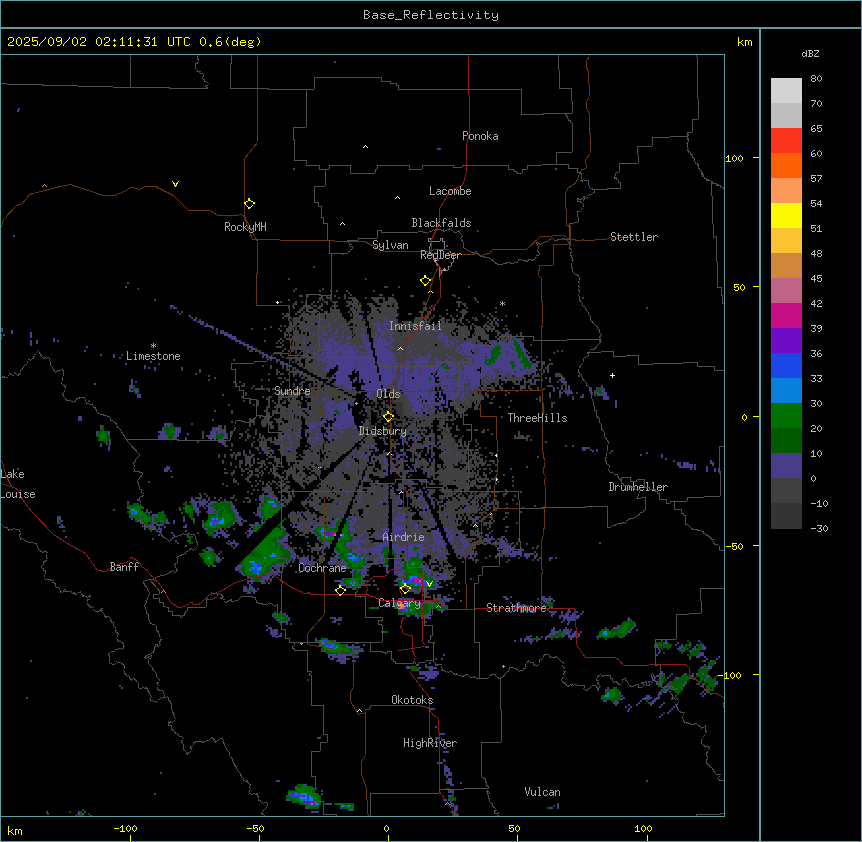Click the Sylvan map label
The image size is (862, 842).
tap(390, 245)
